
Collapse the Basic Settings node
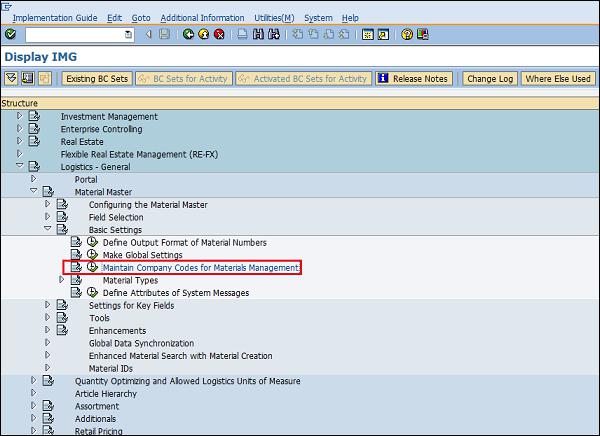click(47, 230)
